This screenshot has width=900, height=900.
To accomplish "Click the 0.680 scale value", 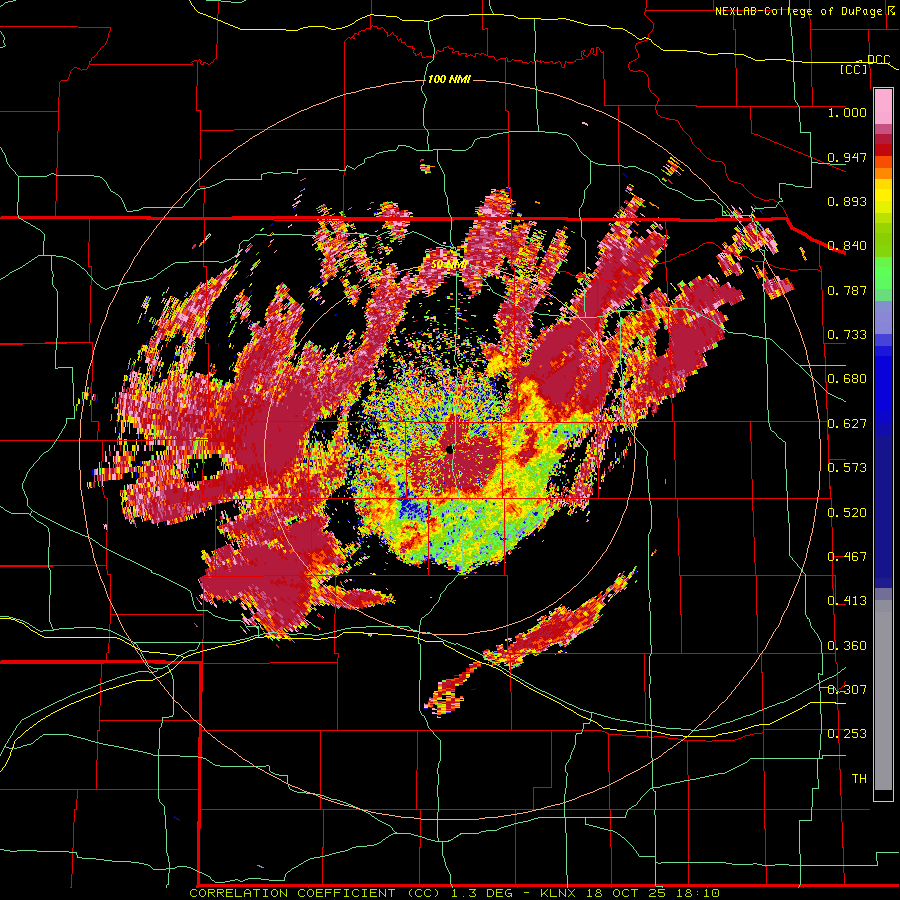I will (847, 379).
